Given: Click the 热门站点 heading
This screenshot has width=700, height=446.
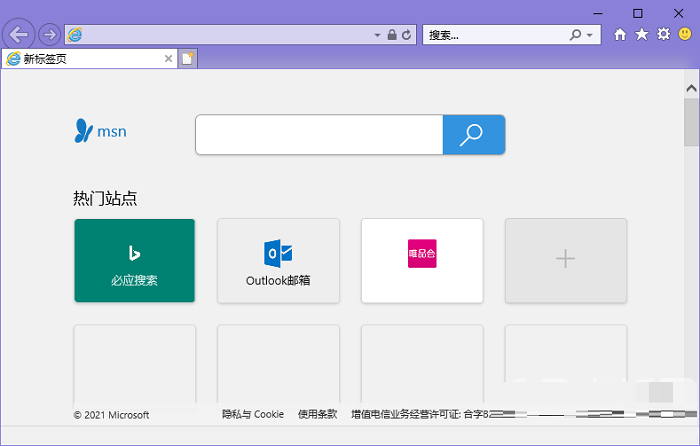Looking at the screenshot, I should point(105,198).
